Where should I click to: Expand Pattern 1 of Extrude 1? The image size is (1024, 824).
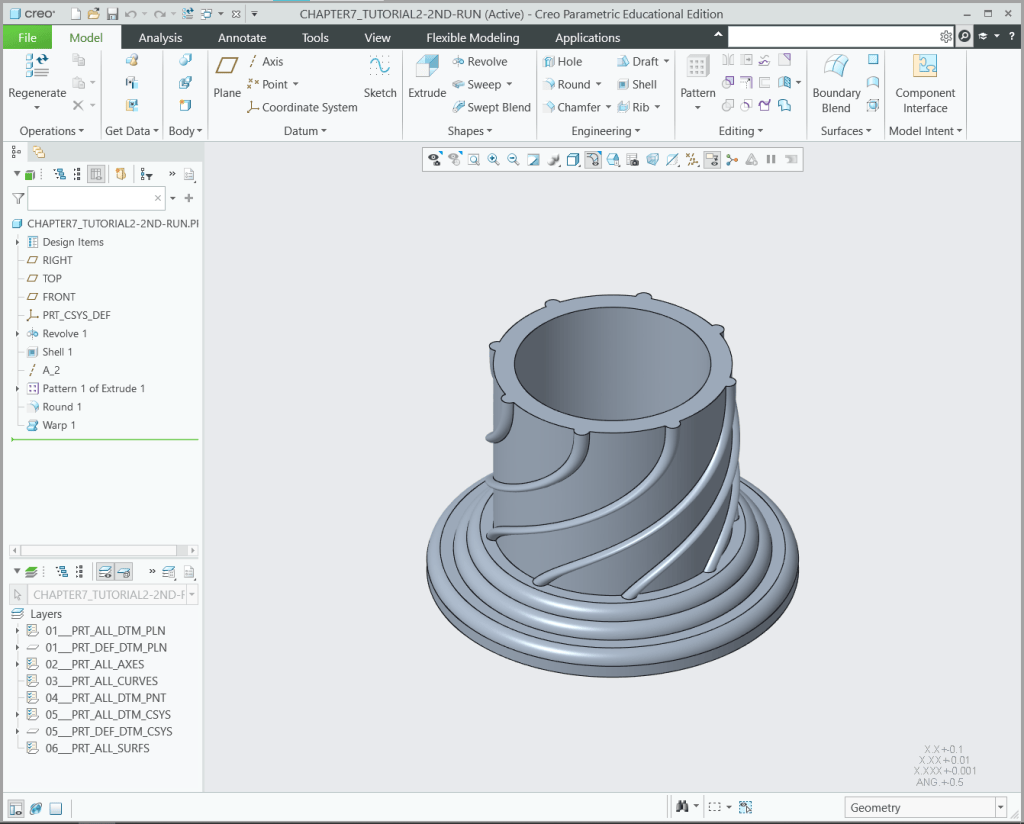[17, 388]
